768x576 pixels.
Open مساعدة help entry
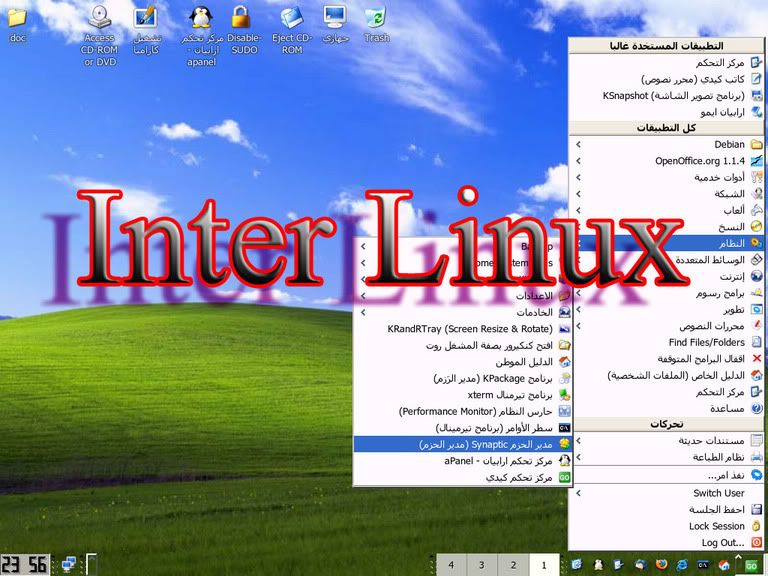tap(667, 408)
